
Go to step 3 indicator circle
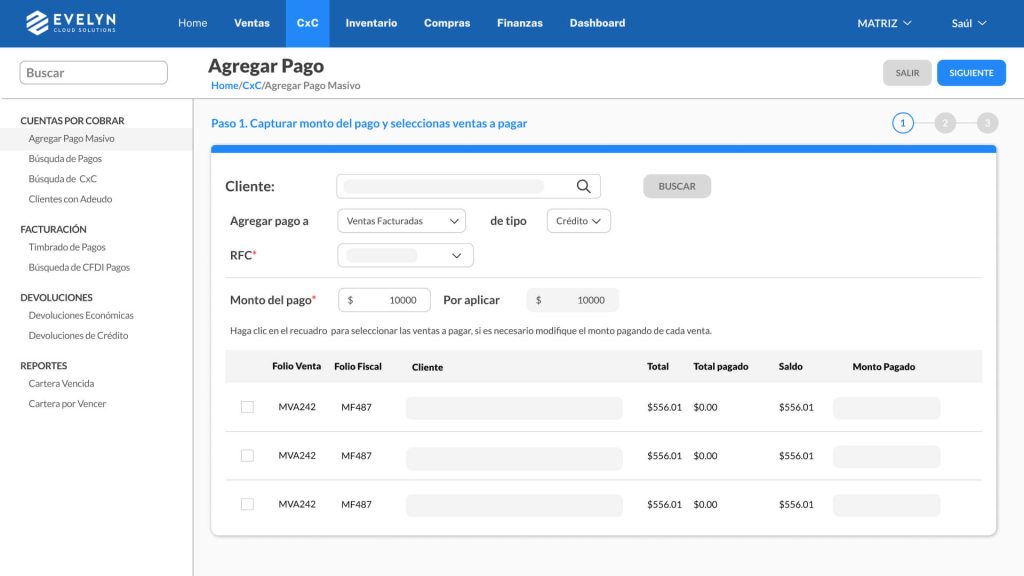click(987, 123)
